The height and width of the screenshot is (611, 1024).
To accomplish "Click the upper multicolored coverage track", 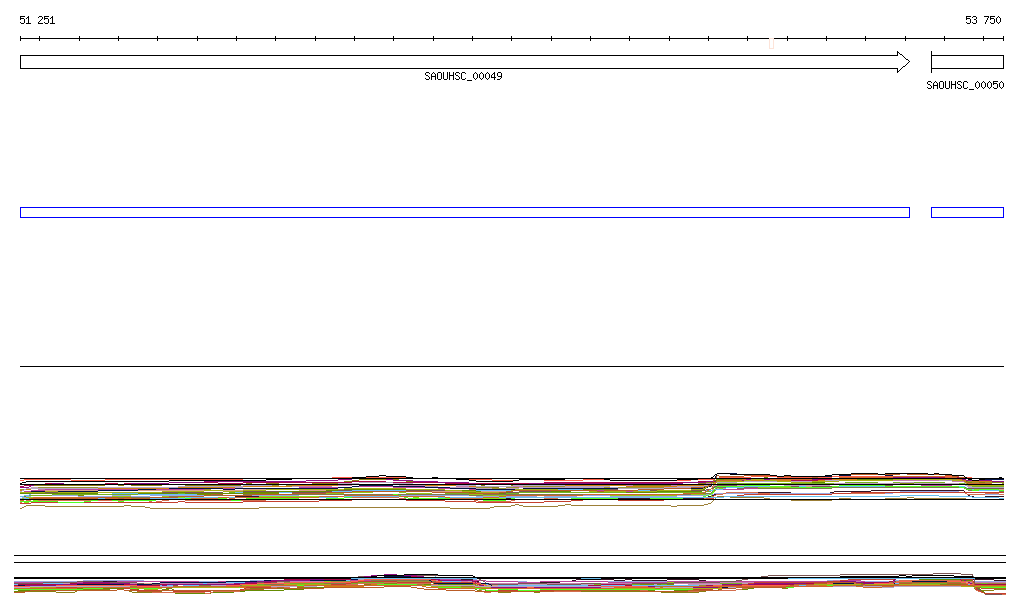I will (400, 490).
